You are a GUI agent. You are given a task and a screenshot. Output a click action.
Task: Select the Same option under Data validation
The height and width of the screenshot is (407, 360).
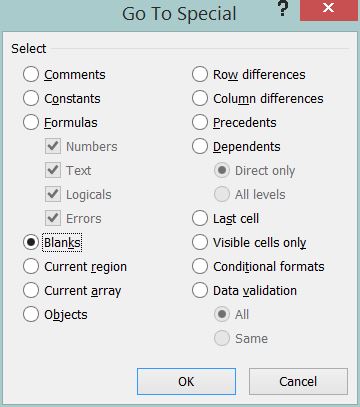(222, 338)
